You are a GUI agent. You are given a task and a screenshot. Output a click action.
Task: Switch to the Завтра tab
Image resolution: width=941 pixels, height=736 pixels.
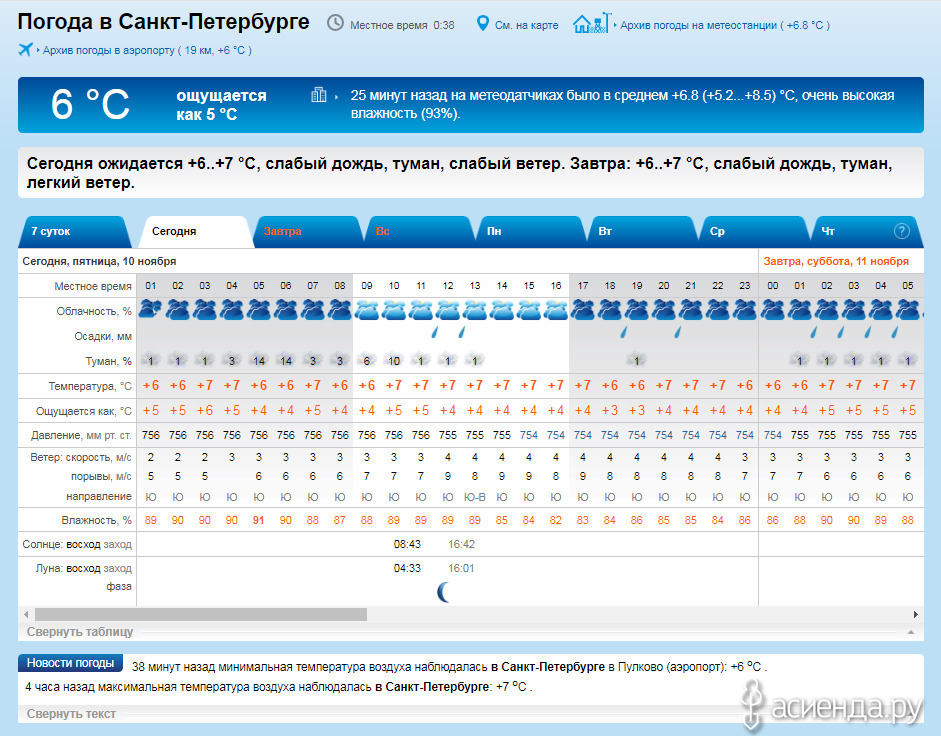(308, 232)
